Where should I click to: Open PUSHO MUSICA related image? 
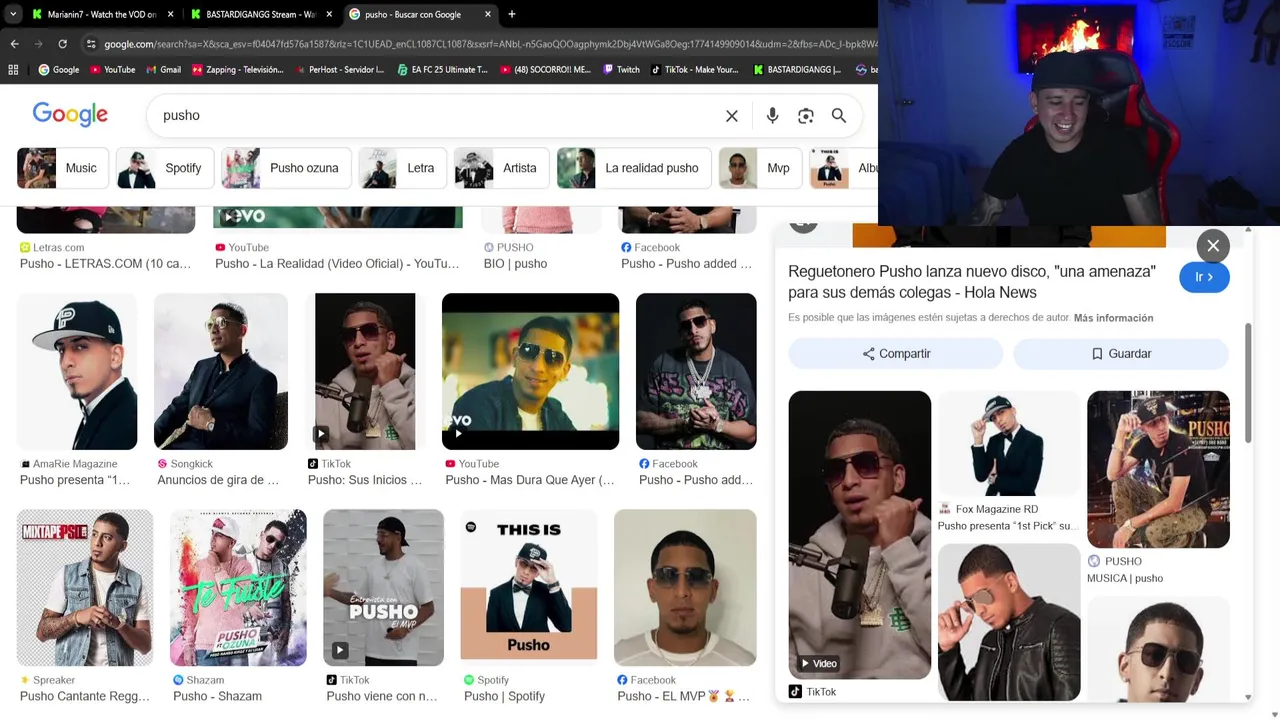click(x=1158, y=469)
